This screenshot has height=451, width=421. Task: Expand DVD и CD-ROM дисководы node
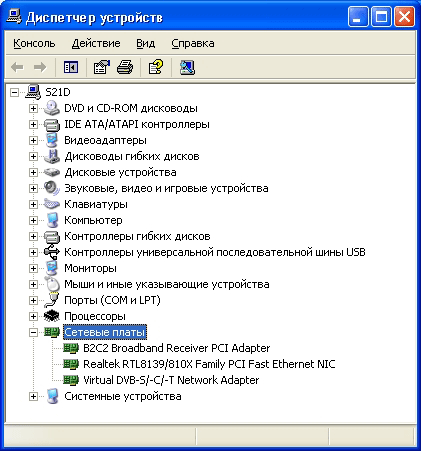coord(33,108)
